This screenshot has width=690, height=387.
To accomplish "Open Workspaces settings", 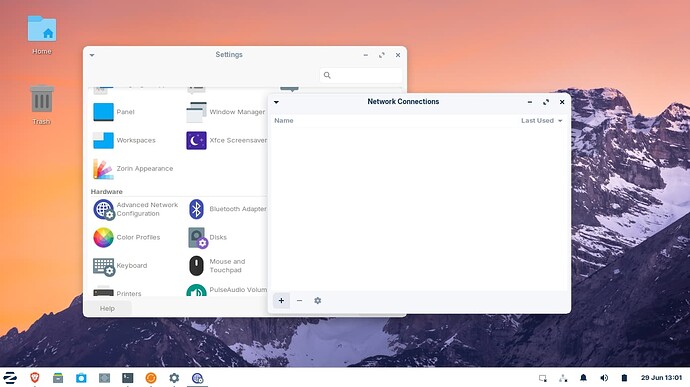I will point(124,140).
